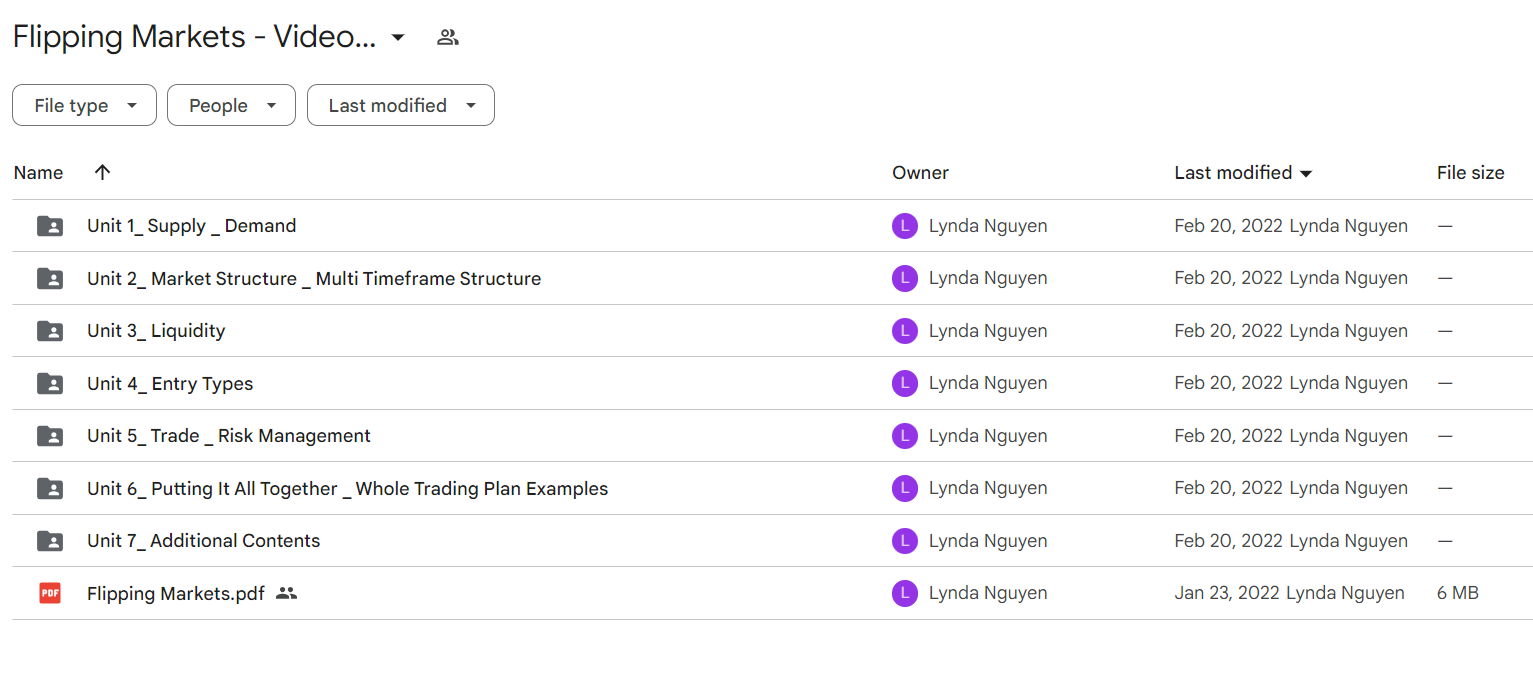Click the File size column header

click(x=1470, y=173)
